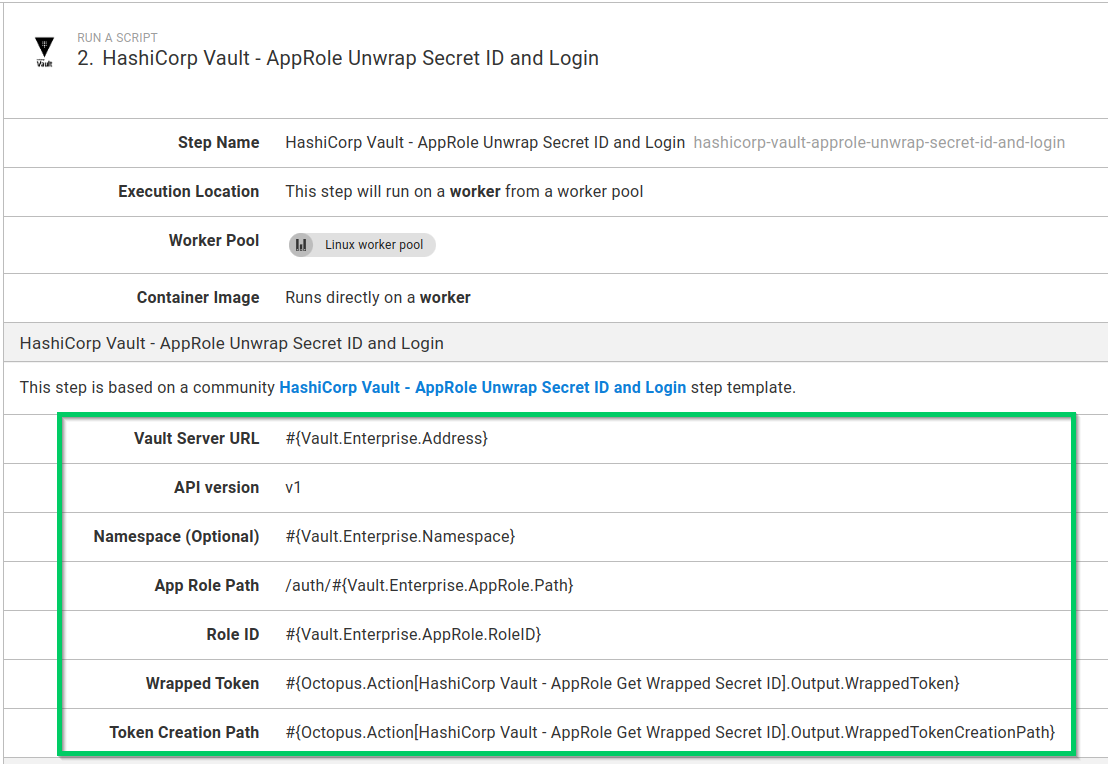Select the Linux worker pool chip
Screen dimensions: 1108x764
tap(361, 244)
